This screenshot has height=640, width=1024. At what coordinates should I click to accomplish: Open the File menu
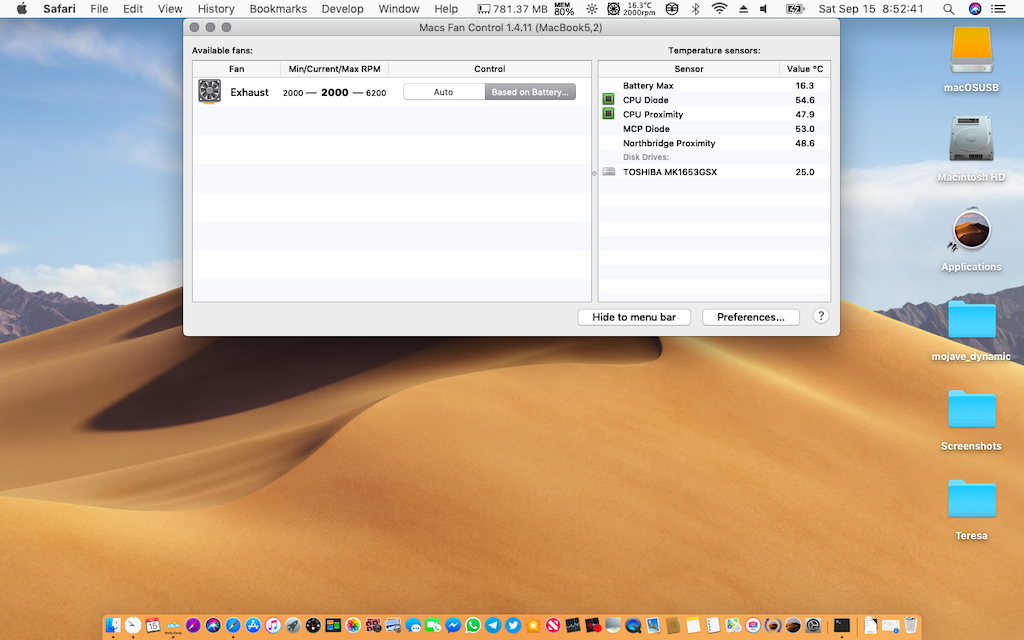(x=99, y=8)
